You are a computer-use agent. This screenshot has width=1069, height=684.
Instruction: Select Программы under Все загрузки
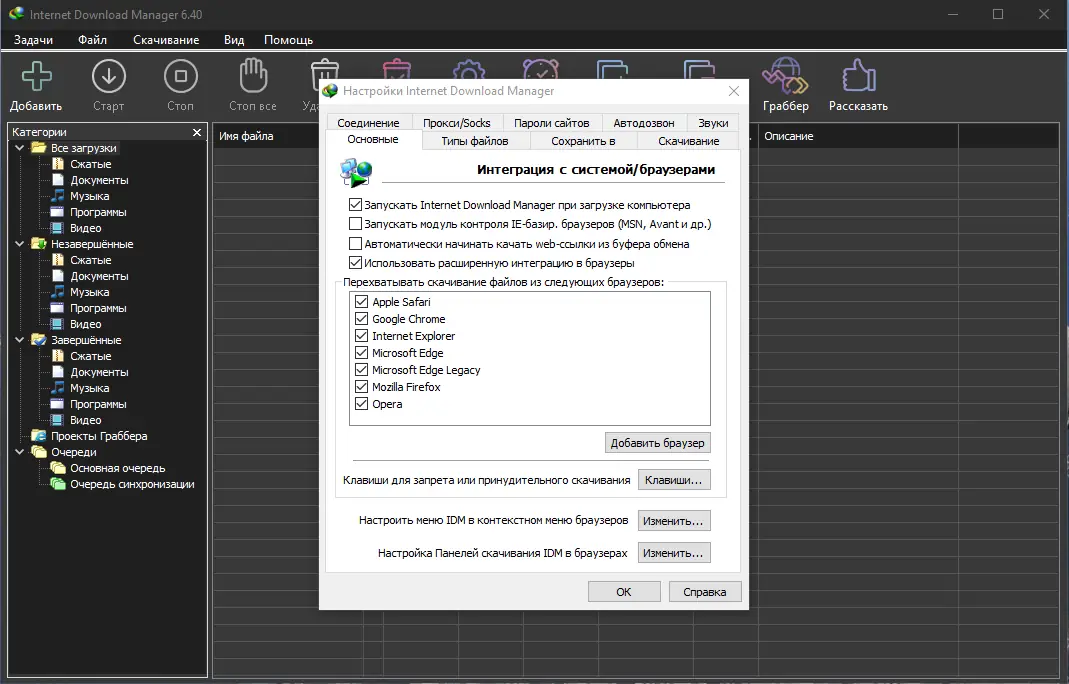(98, 212)
